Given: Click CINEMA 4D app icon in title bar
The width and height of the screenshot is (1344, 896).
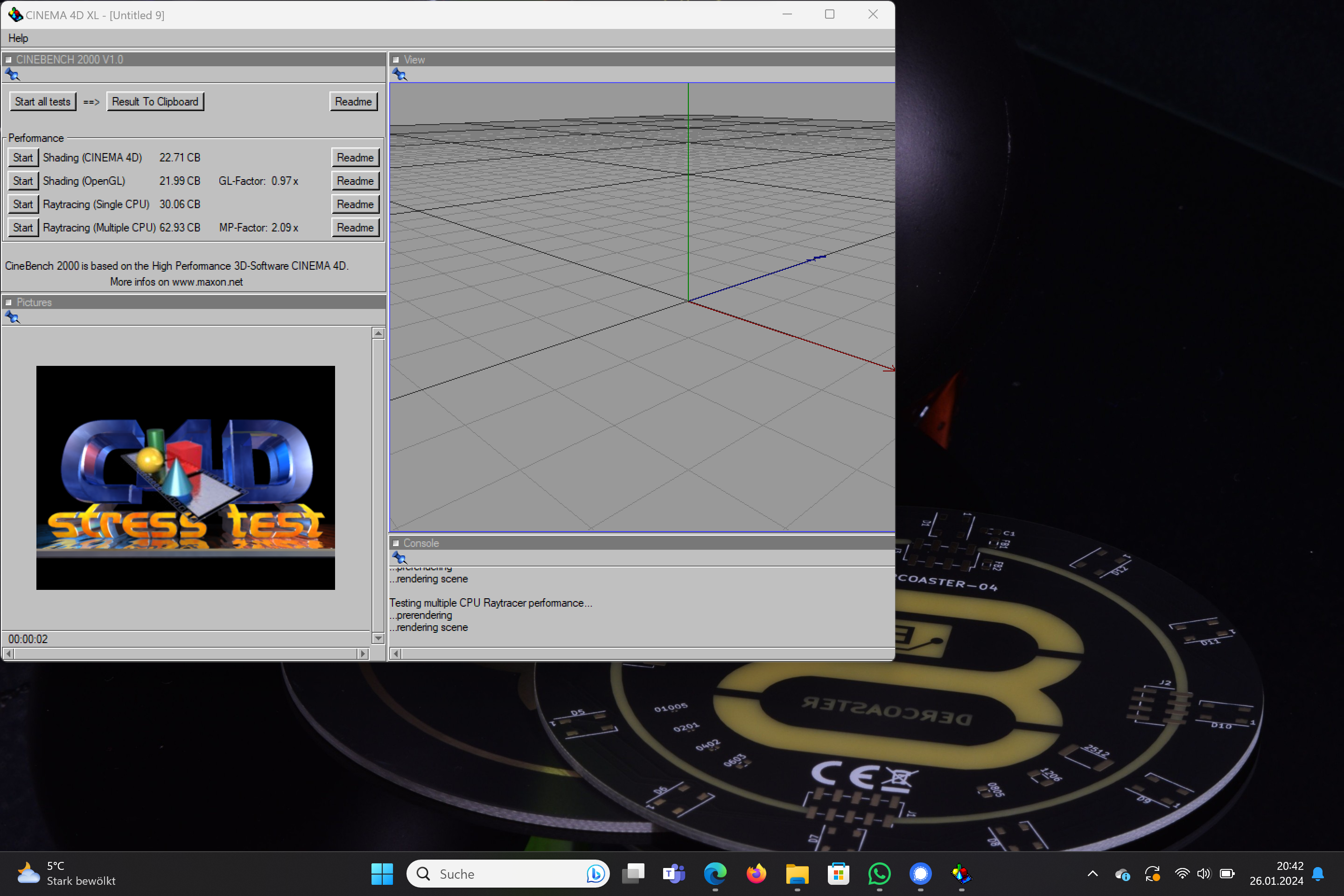Looking at the screenshot, I should coord(15,14).
